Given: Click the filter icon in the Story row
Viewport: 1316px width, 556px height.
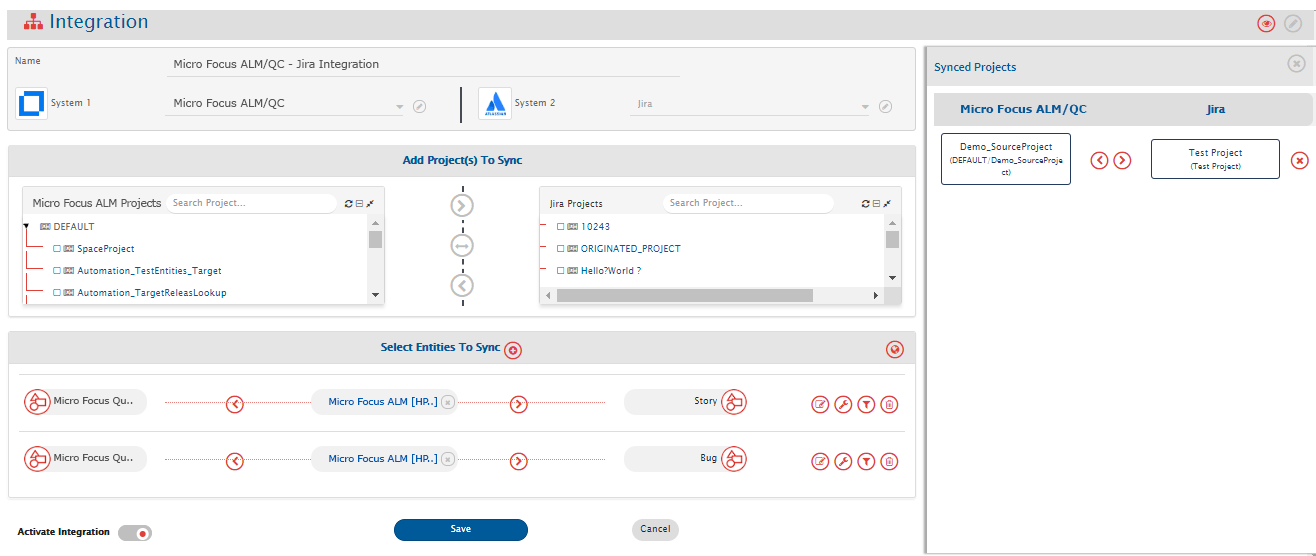Looking at the screenshot, I should (x=866, y=405).
